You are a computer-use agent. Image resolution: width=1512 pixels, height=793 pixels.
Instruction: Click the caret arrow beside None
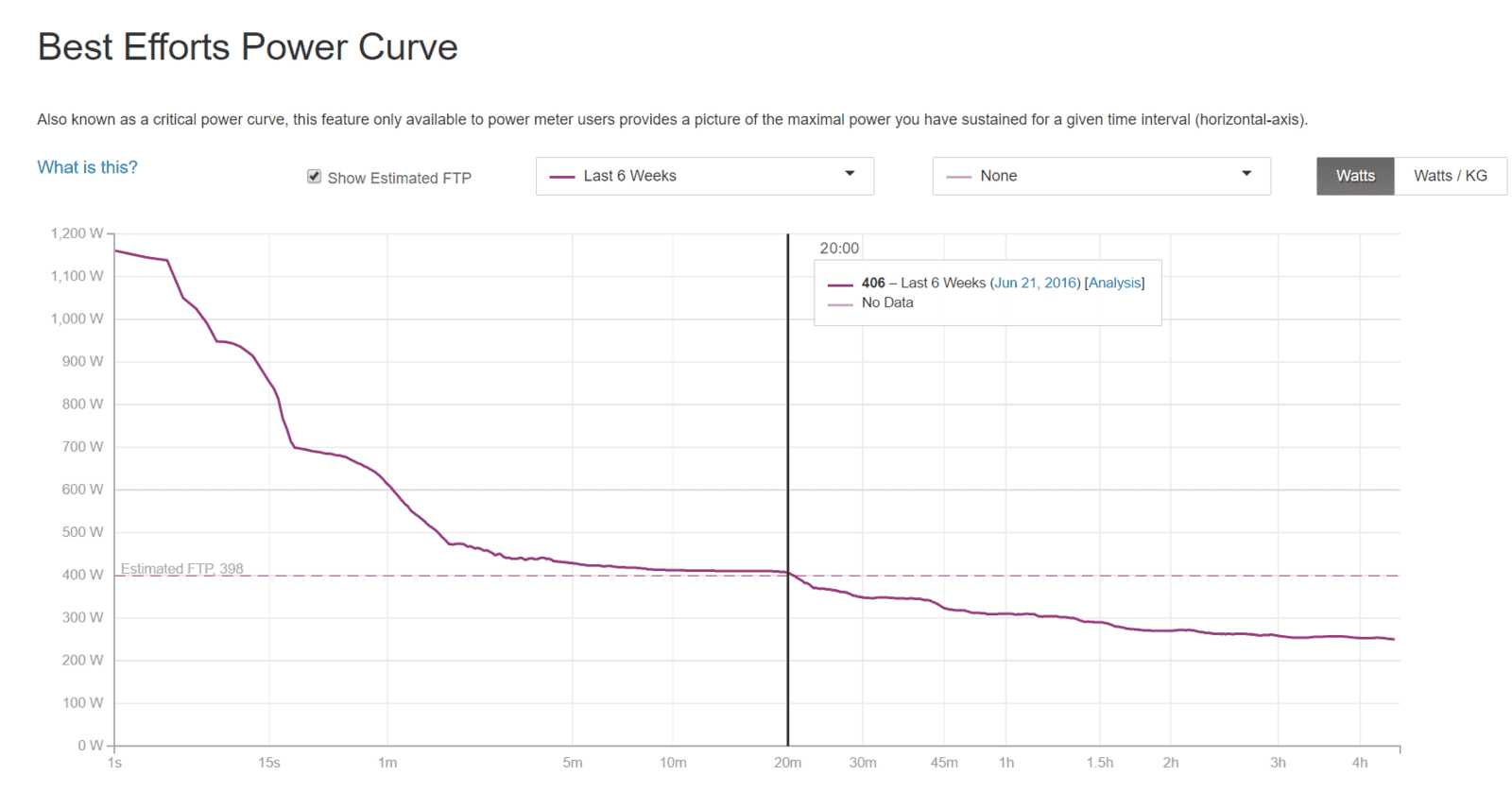coord(1246,174)
